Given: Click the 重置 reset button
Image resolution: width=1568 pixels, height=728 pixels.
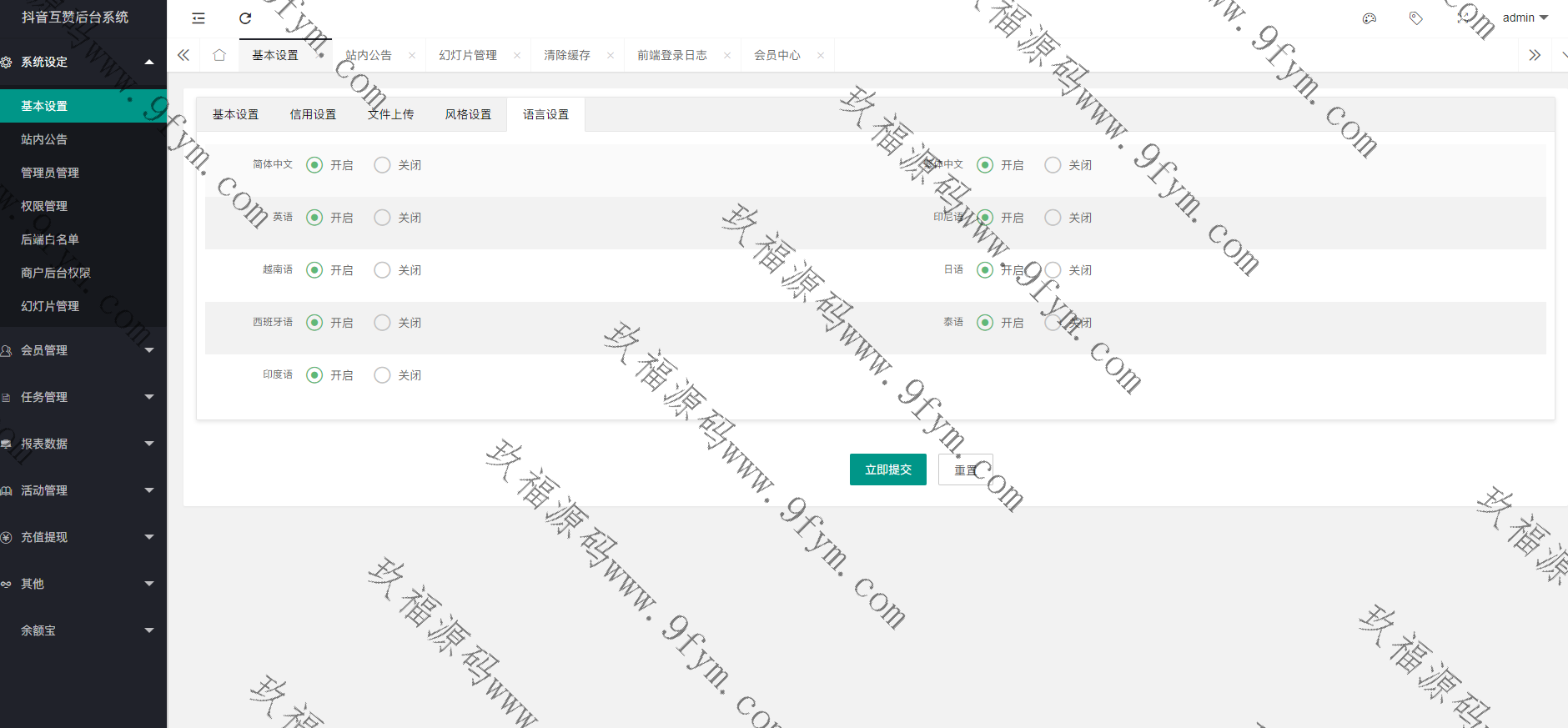Looking at the screenshot, I should click(x=965, y=469).
